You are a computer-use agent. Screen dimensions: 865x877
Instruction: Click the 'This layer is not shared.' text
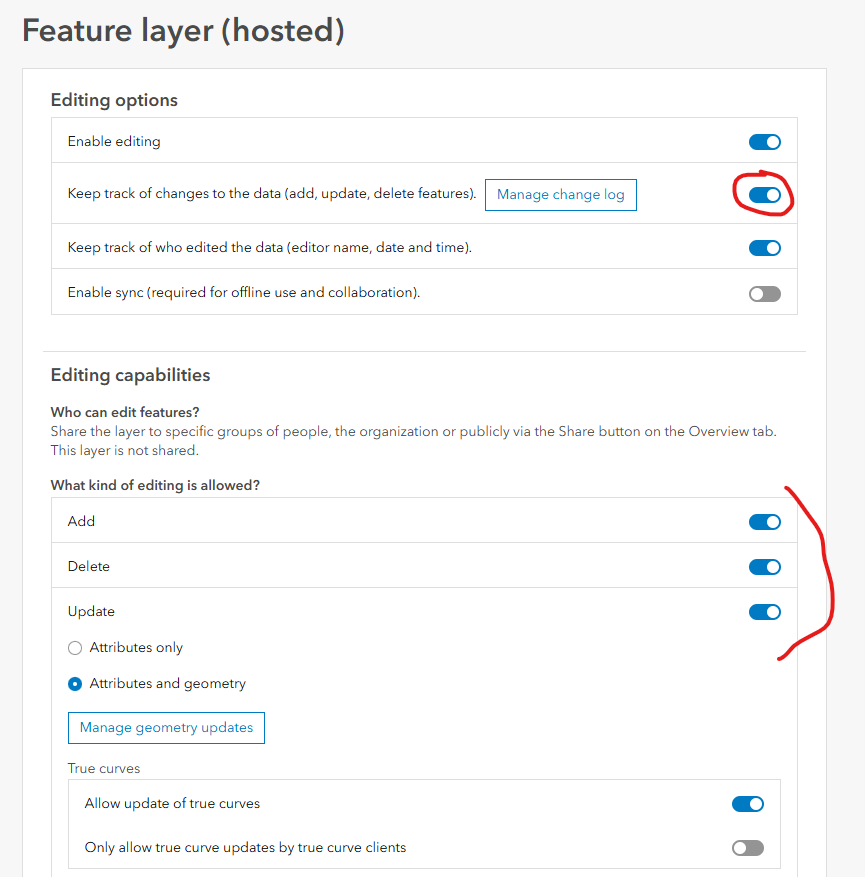click(122, 450)
